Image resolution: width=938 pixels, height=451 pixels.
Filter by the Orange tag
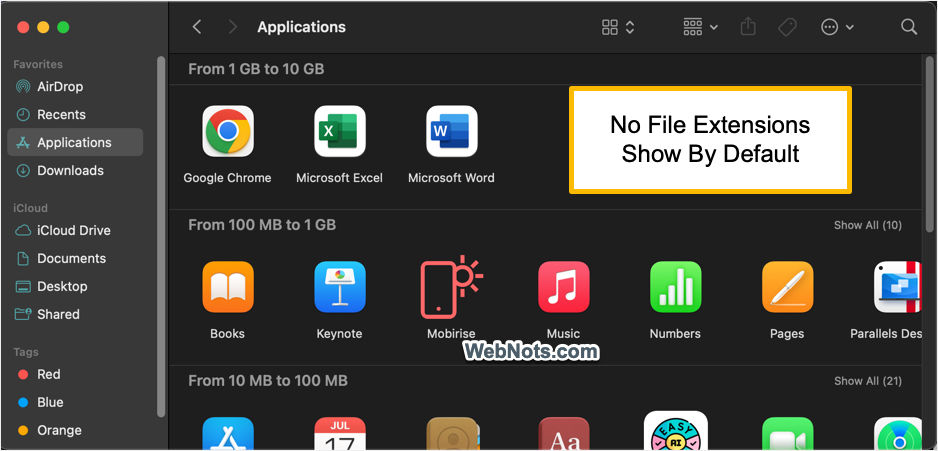pyautogui.click(x=75, y=430)
